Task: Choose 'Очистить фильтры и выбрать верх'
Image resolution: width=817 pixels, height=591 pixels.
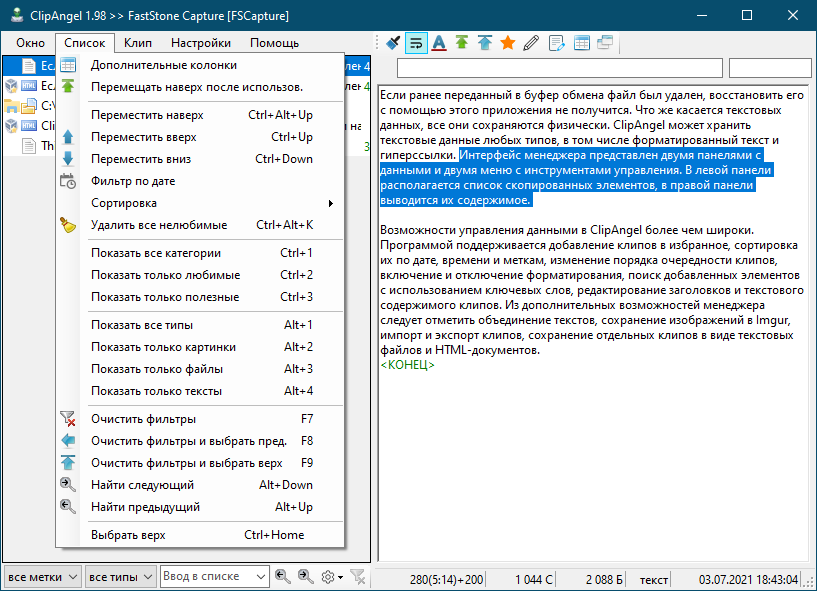Action: [200, 463]
